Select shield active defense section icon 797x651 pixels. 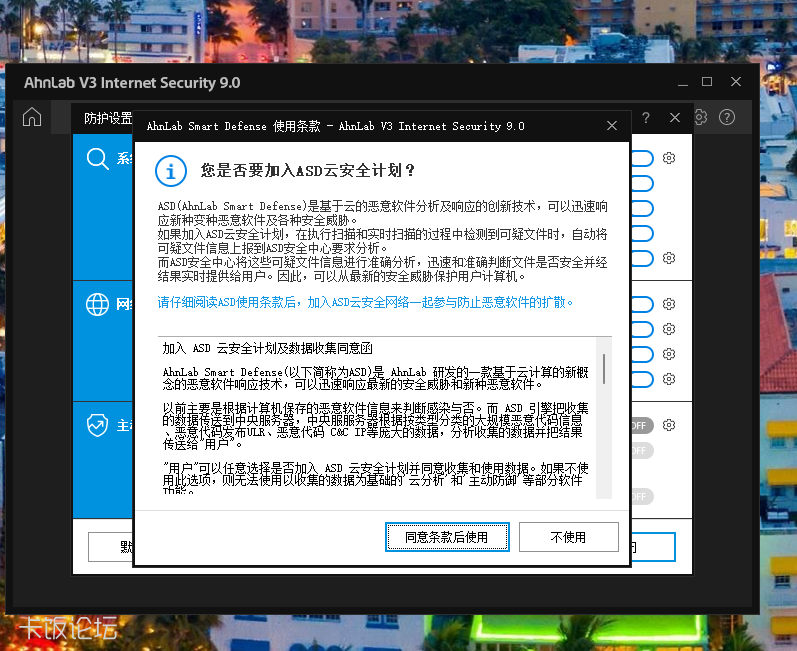[97, 425]
